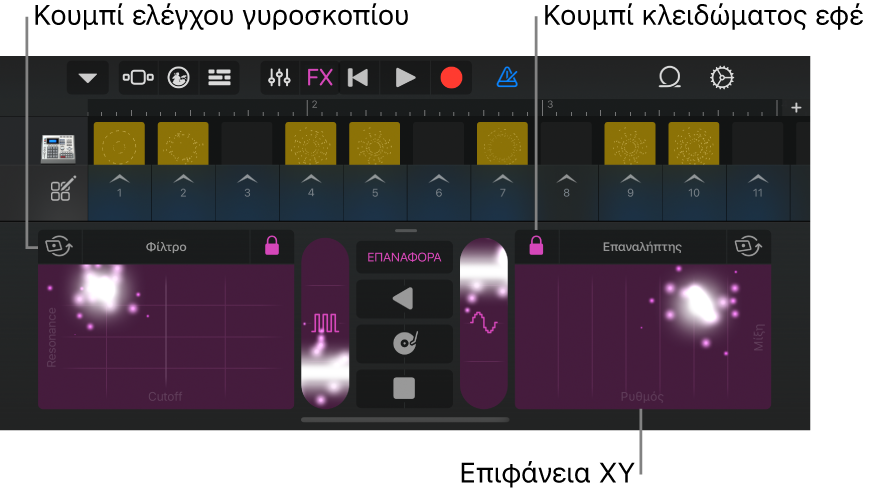Choose effect via Φίλτρο name button
870x500 pixels.
(166, 246)
